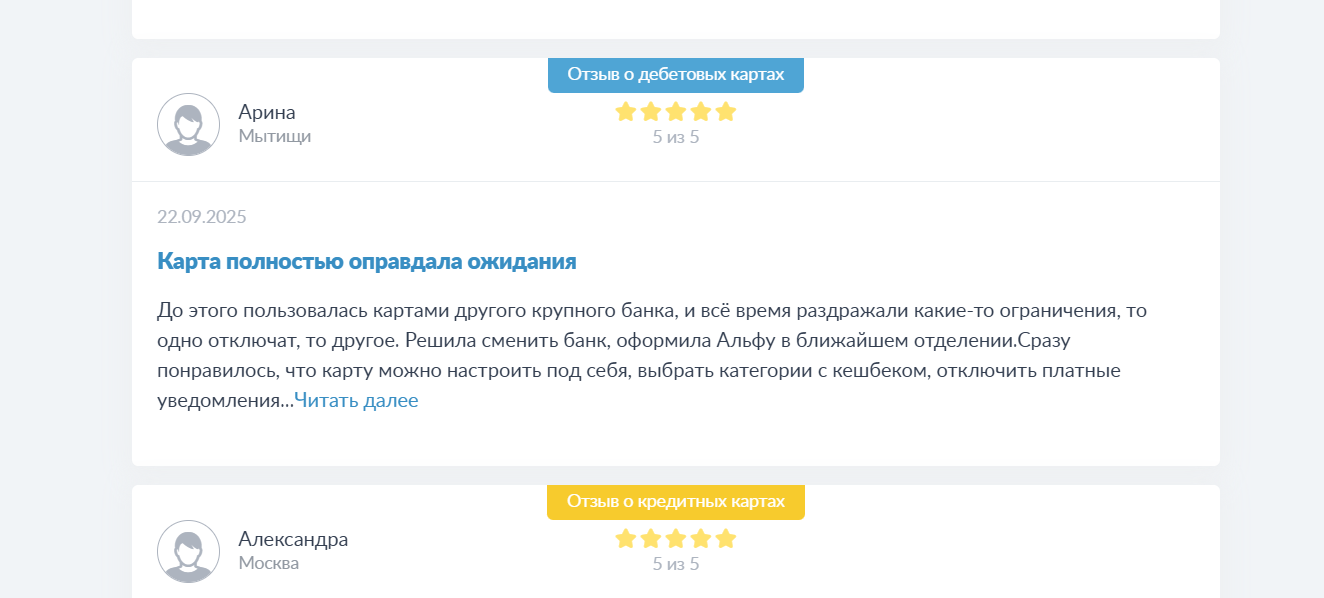This screenshot has width=1324, height=598.
Task: Click the reviewer name Арина
Action: click(x=267, y=112)
